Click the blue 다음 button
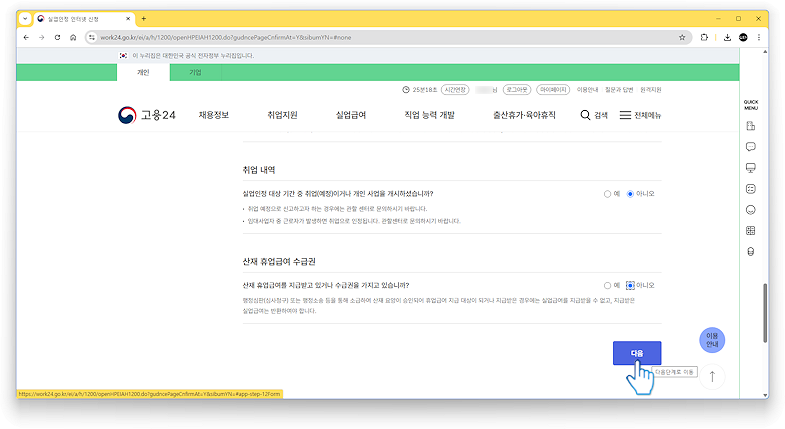Image resolution: width=785 pixels, height=429 pixels. [x=637, y=353]
